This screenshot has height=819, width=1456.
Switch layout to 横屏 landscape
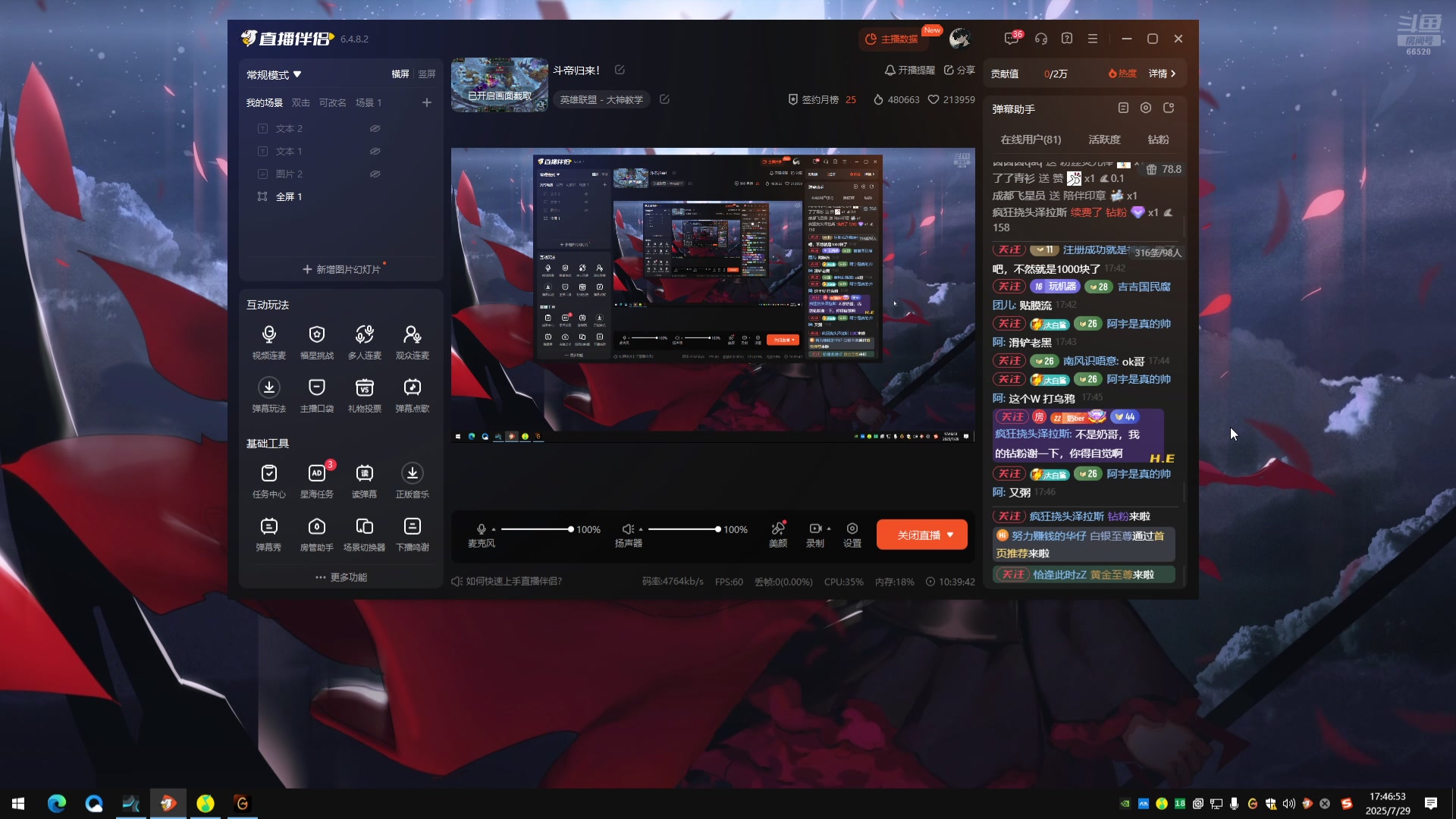coord(400,74)
